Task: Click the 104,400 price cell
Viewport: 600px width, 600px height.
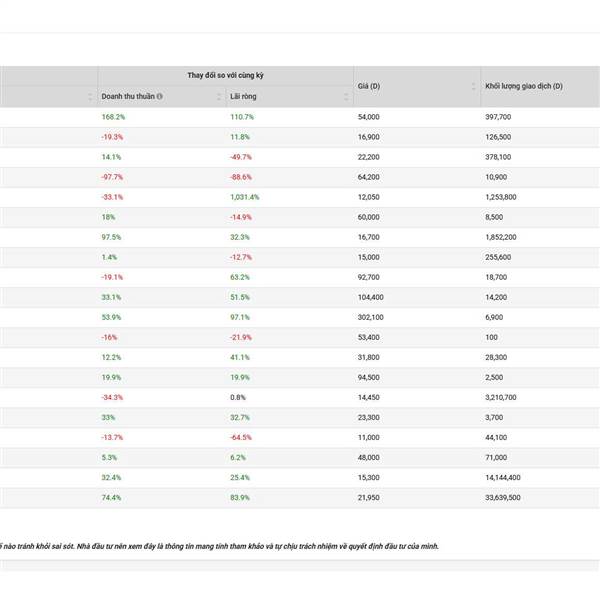Action: coord(370,297)
